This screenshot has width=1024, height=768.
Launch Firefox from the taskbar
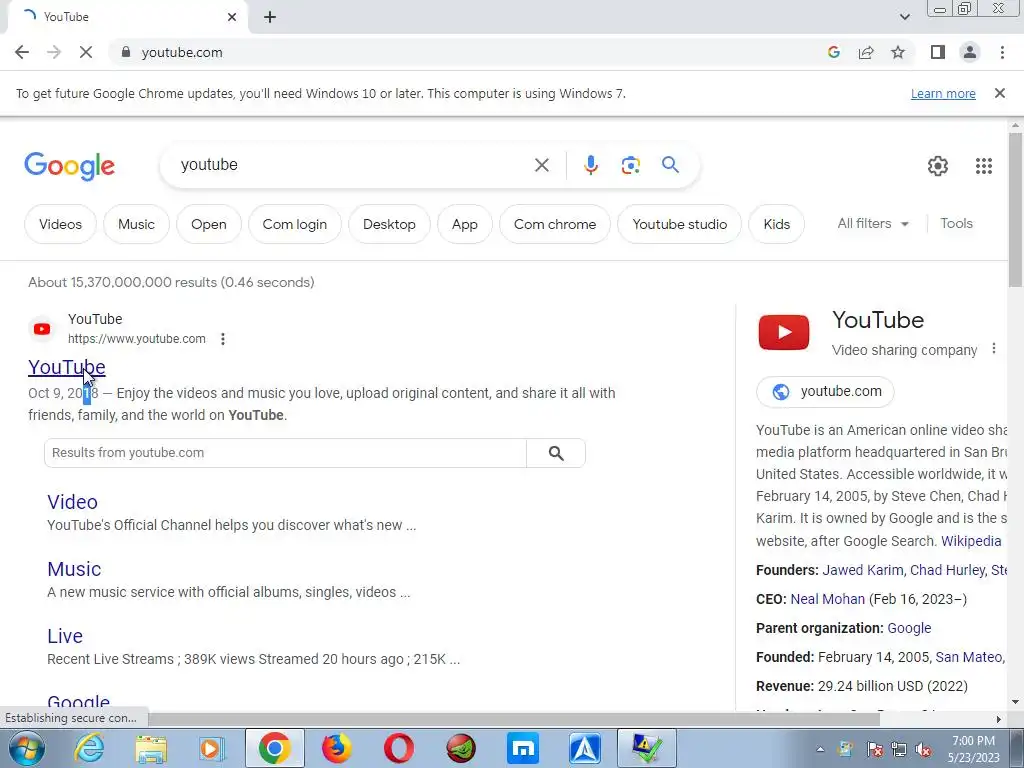click(336, 748)
